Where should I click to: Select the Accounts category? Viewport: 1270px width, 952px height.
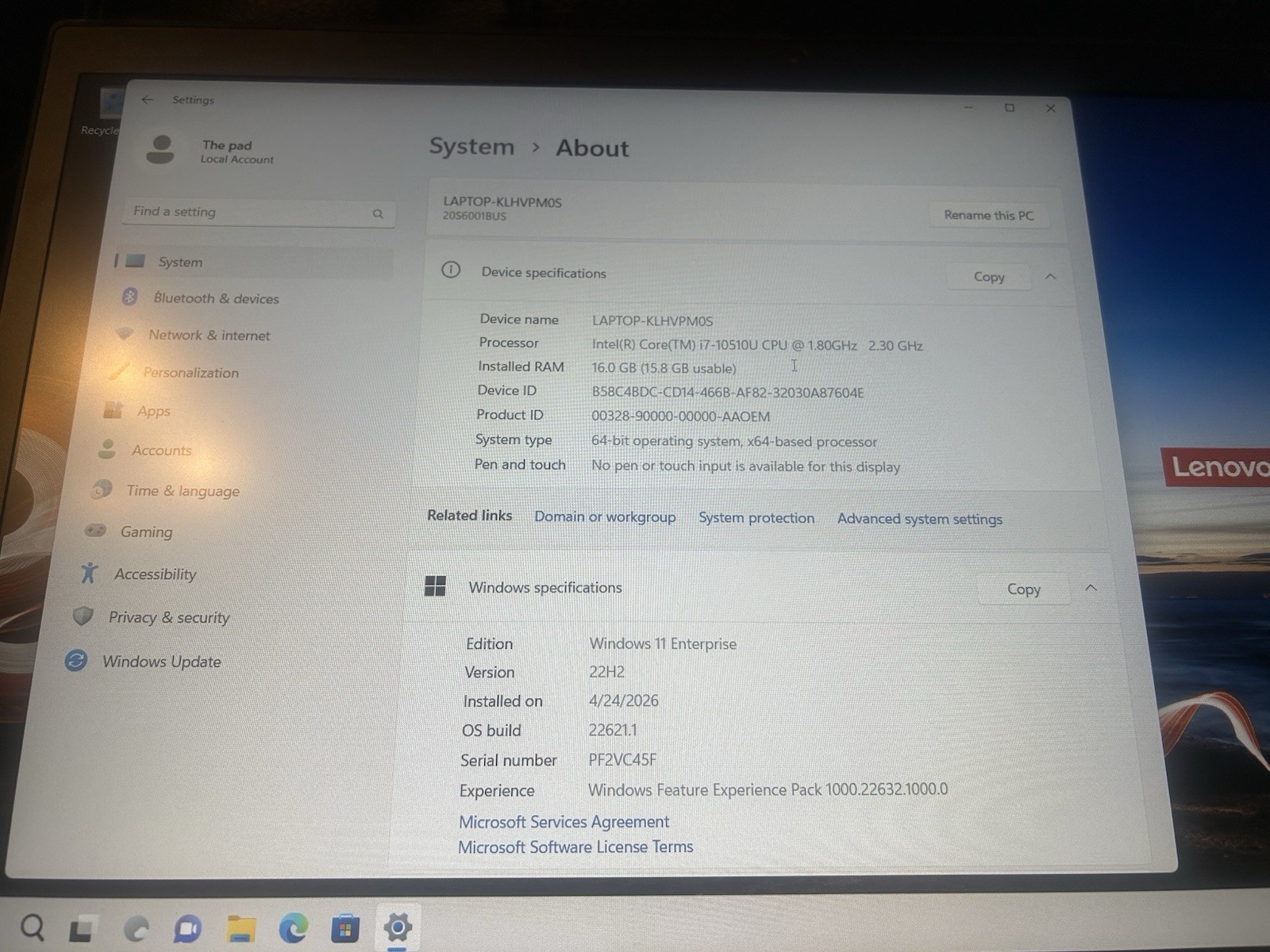[x=162, y=450]
